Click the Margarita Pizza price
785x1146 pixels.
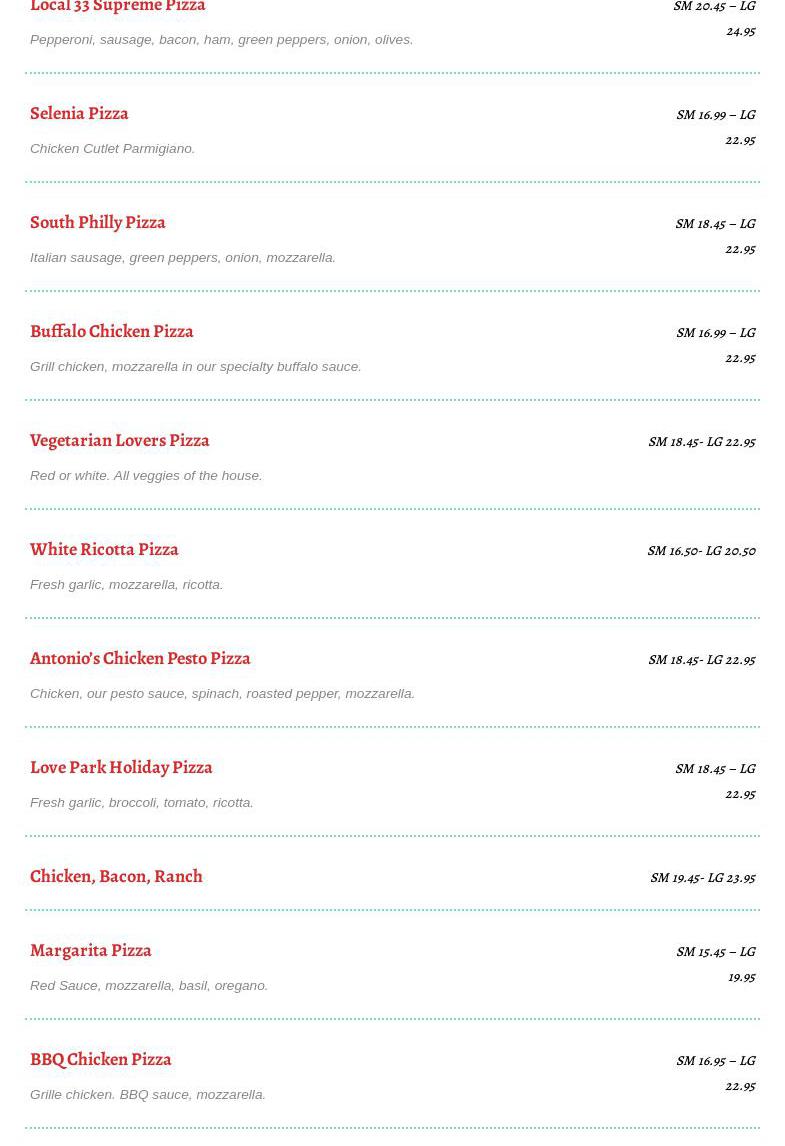click(716, 964)
